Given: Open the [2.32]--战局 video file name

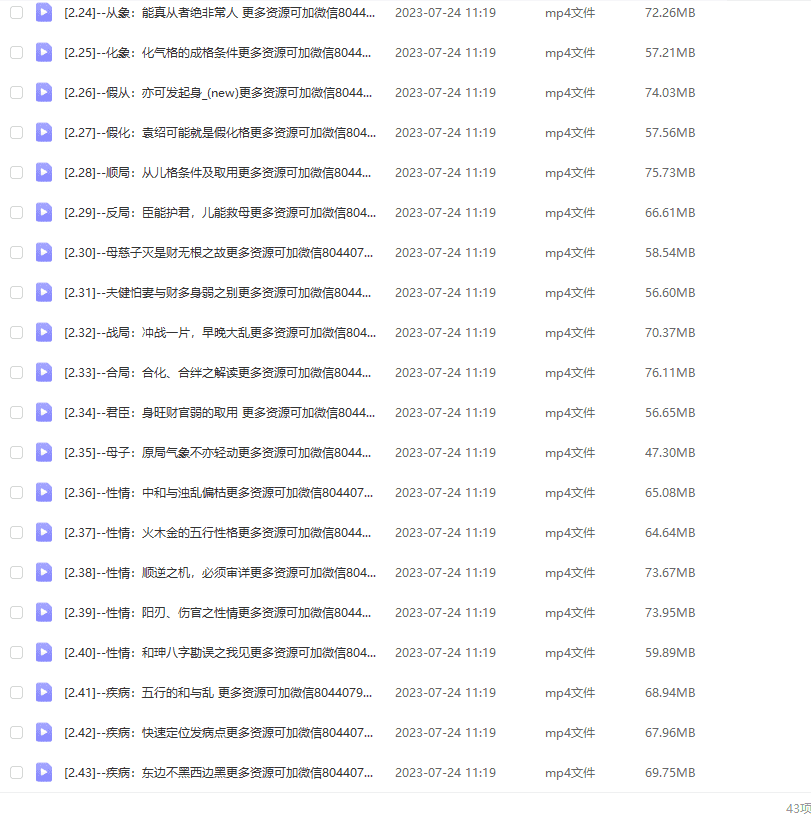Looking at the screenshot, I should pyautogui.click(x=220, y=332).
